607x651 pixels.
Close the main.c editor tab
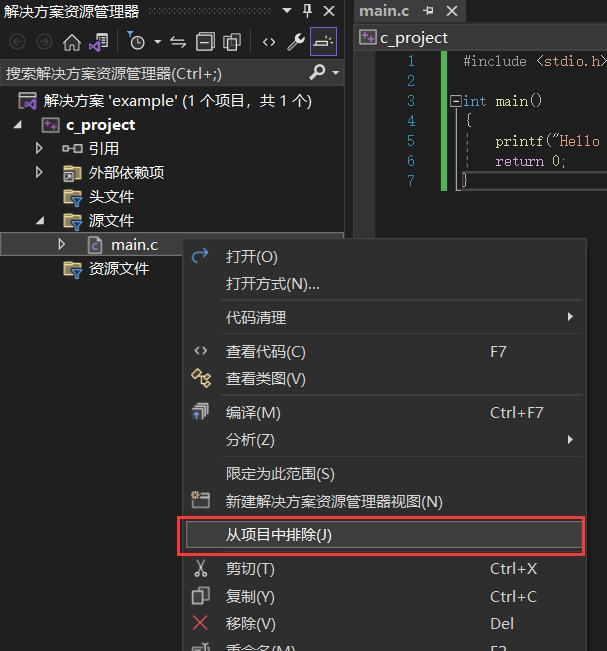[x=451, y=11]
